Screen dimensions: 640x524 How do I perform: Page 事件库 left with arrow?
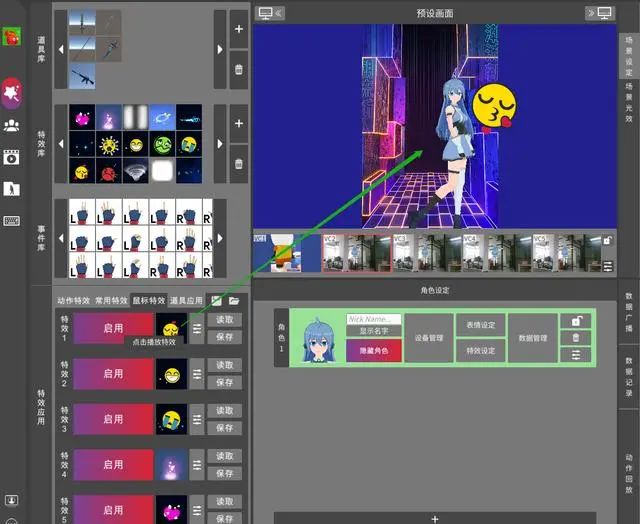(61, 238)
